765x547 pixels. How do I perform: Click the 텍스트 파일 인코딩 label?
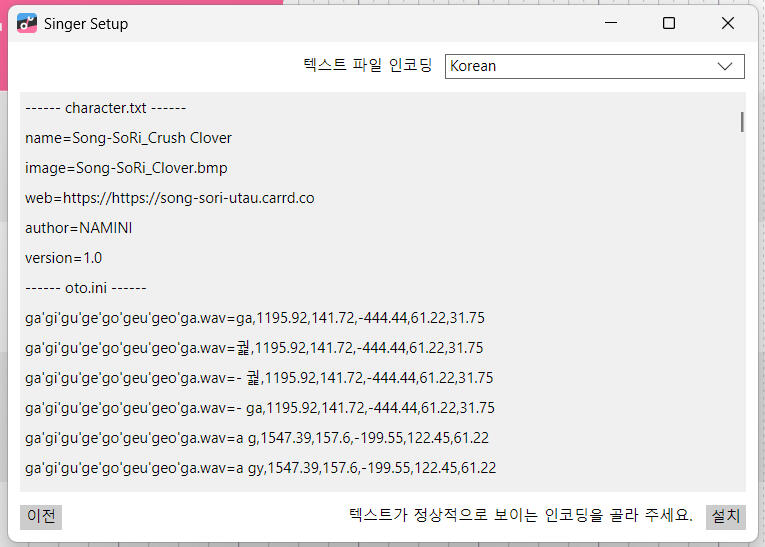click(367, 66)
